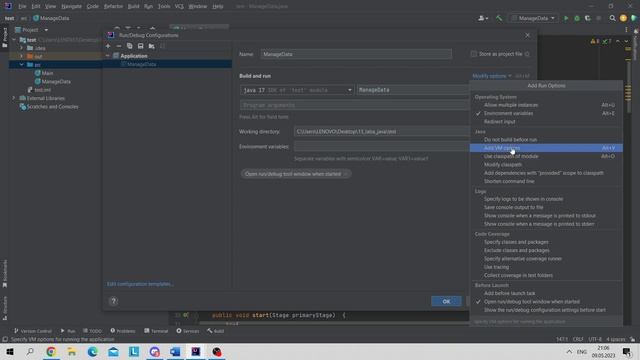Screen dimensions: 640x360
Task: Save configuration icon in dialog toolbar
Action: pyautogui.click(x=140, y=46)
